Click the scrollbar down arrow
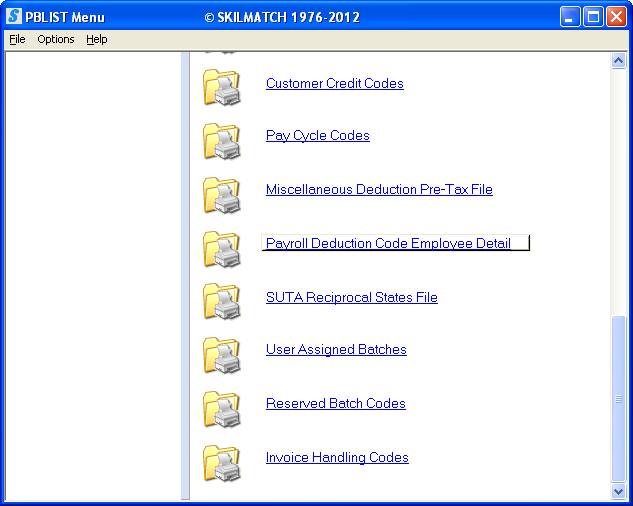This screenshot has height=506, width=633. [618, 491]
